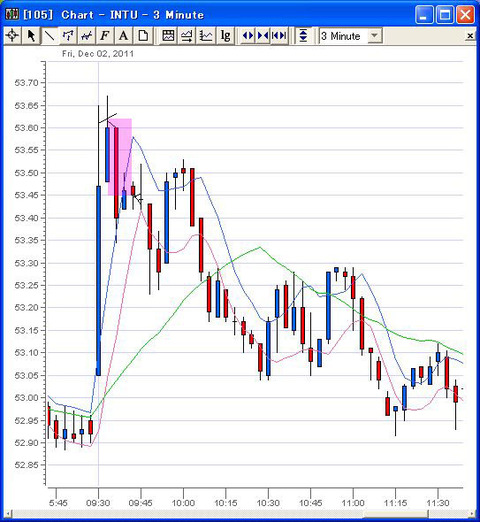Click the expand horizontally arrows icon
Viewport: 480px width, 522px height.
coord(248,35)
